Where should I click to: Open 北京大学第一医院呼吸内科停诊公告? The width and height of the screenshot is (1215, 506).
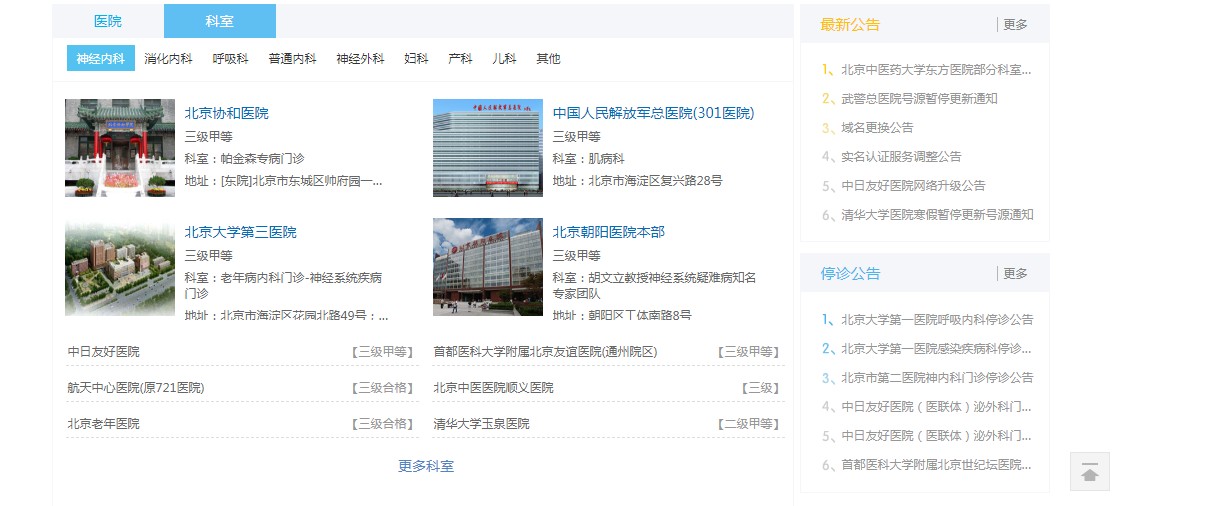(x=937, y=320)
